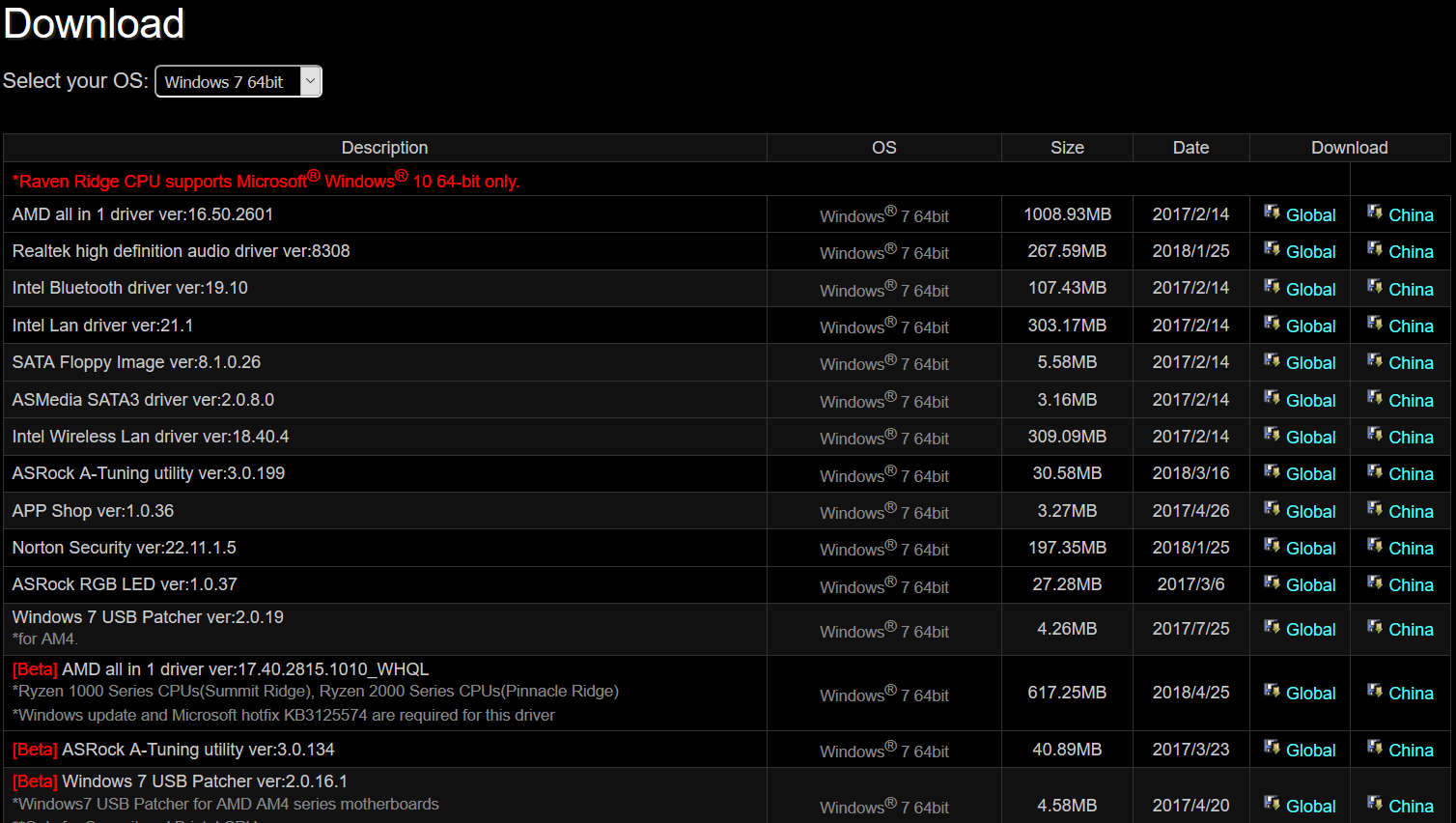Download Norton Security via Global link
The width and height of the screenshot is (1456, 823).
(x=1311, y=549)
